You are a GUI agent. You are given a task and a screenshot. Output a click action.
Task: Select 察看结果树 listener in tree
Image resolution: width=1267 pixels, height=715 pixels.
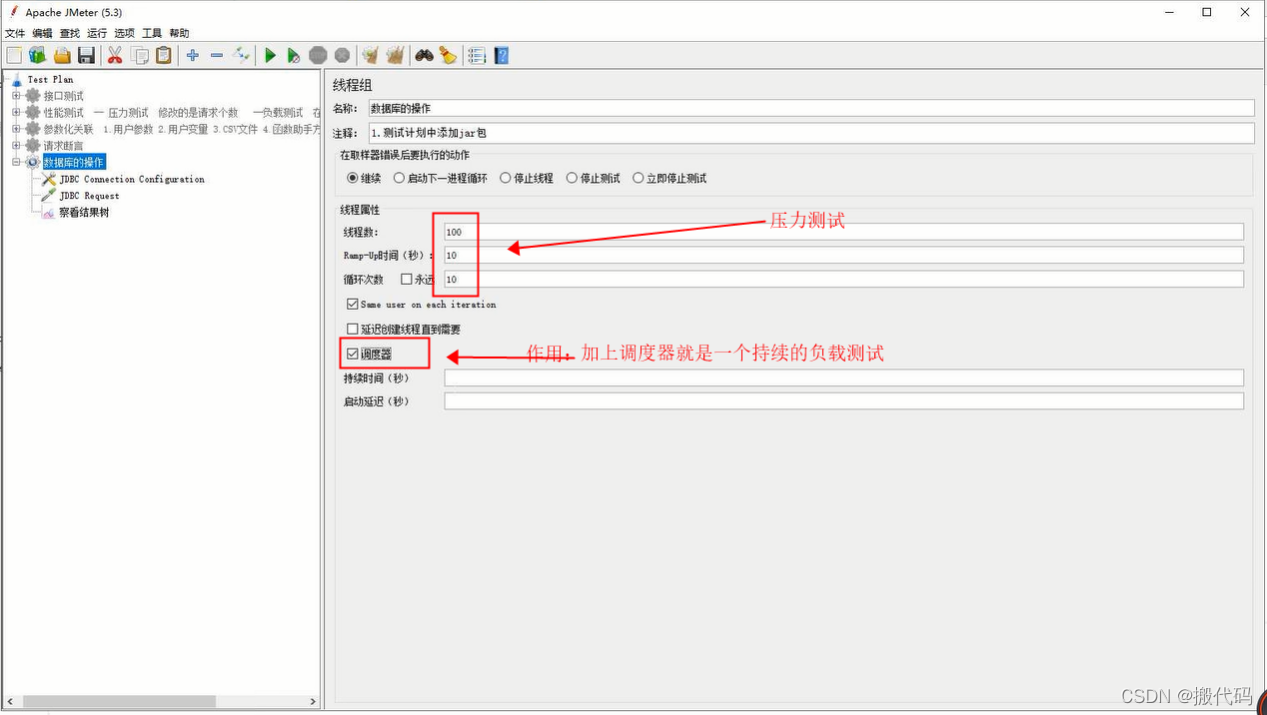pyautogui.click(x=84, y=212)
